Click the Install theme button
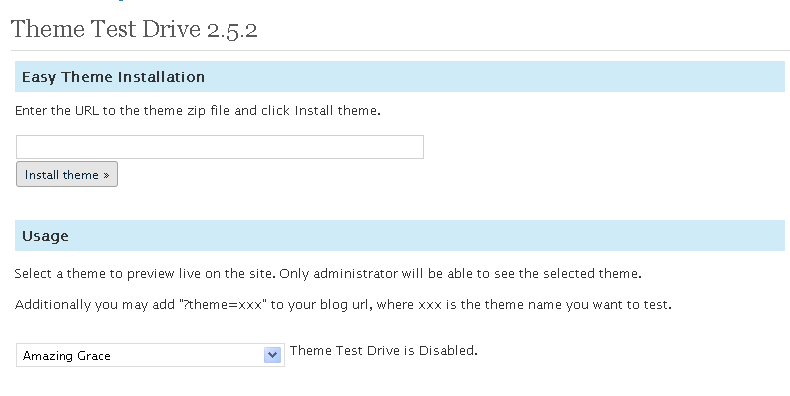 point(67,174)
